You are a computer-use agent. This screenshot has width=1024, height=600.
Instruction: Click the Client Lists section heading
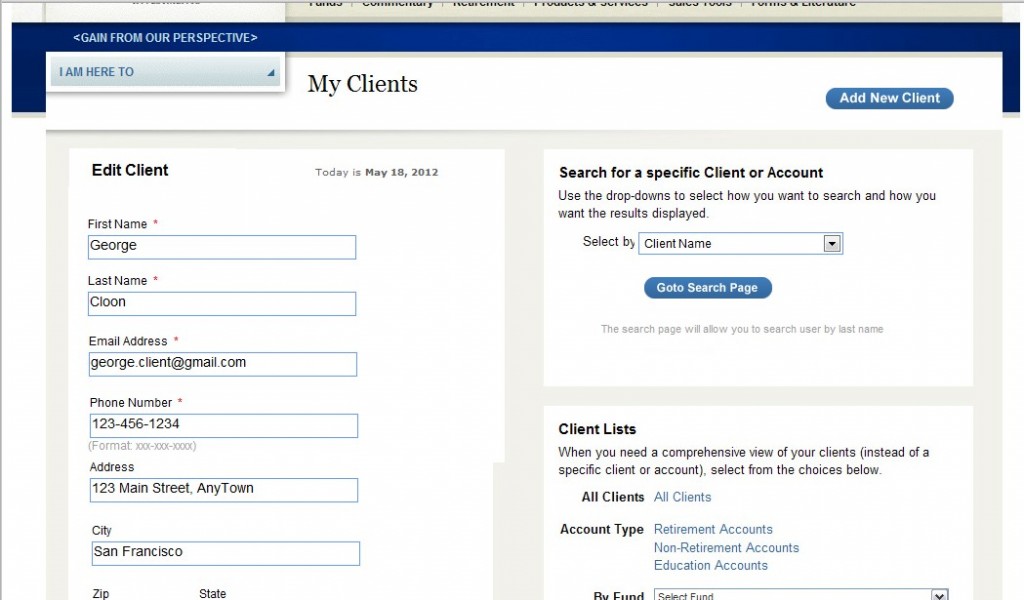597,429
